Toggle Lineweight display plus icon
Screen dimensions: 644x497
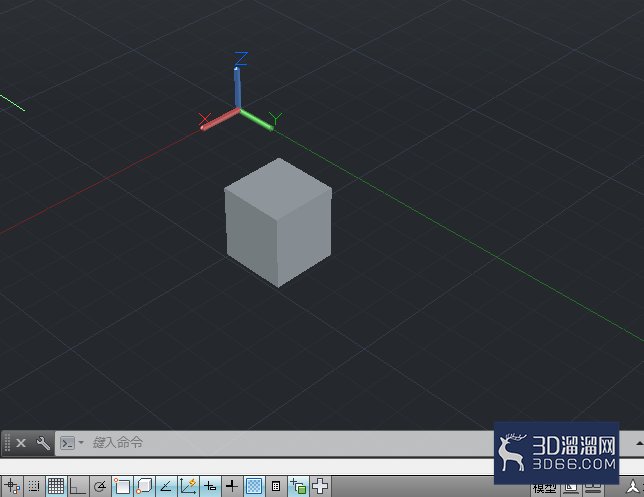coord(232,487)
